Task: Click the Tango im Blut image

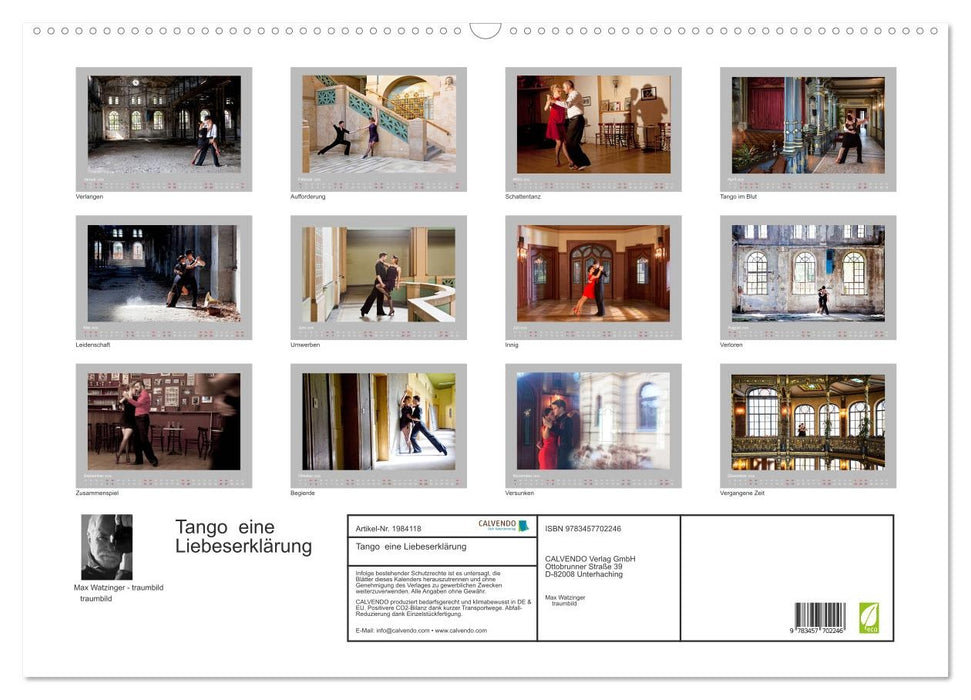Action: click(x=808, y=124)
